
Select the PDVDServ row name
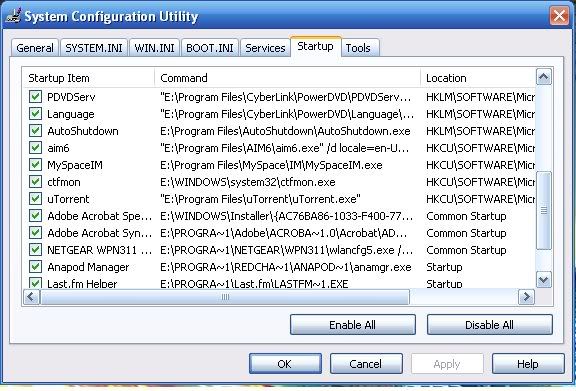pos(71,97)
